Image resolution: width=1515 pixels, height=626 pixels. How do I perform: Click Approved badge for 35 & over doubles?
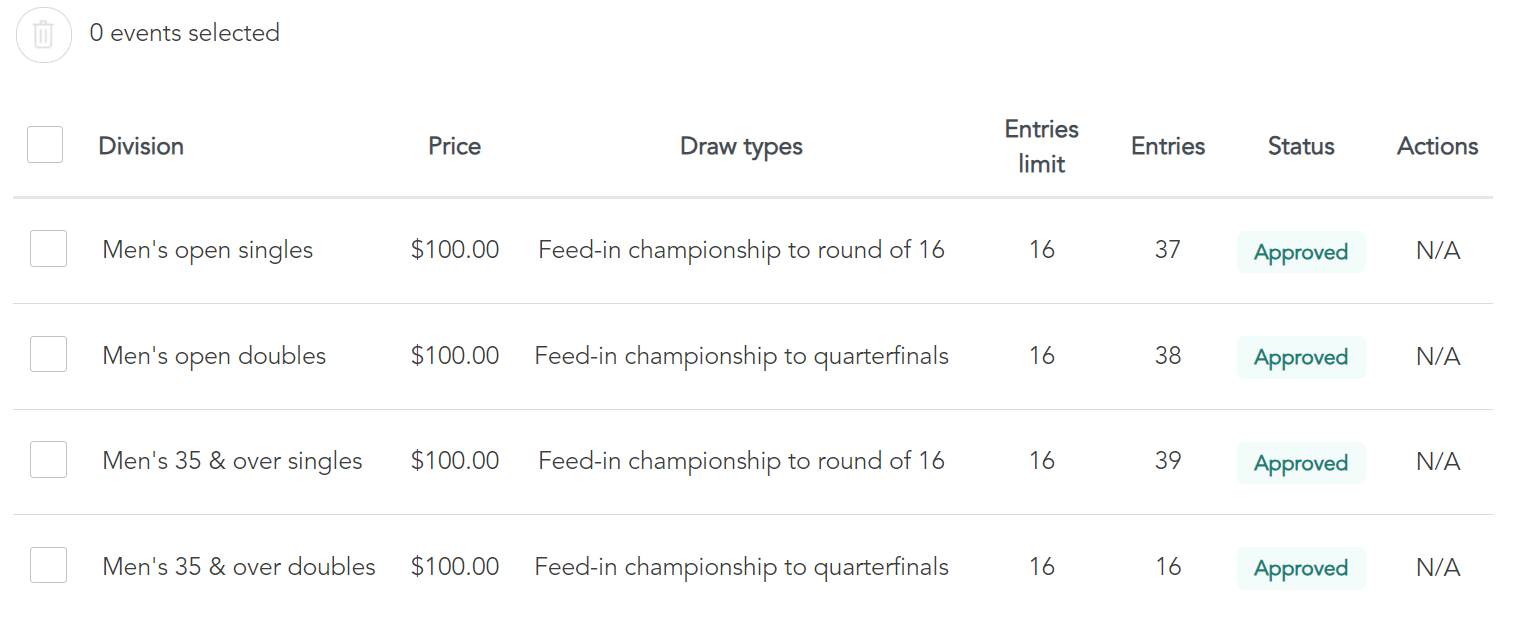[1301, 568]
